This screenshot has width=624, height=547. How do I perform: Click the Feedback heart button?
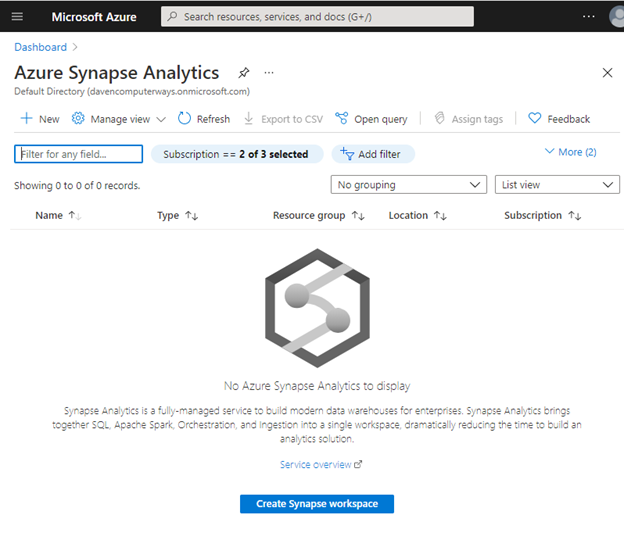point(559,119)
